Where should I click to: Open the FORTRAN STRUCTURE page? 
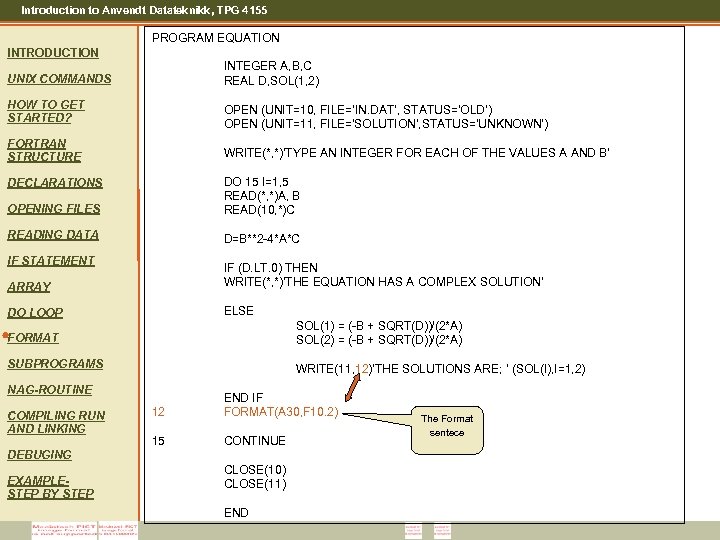click(x=45, y=150)
